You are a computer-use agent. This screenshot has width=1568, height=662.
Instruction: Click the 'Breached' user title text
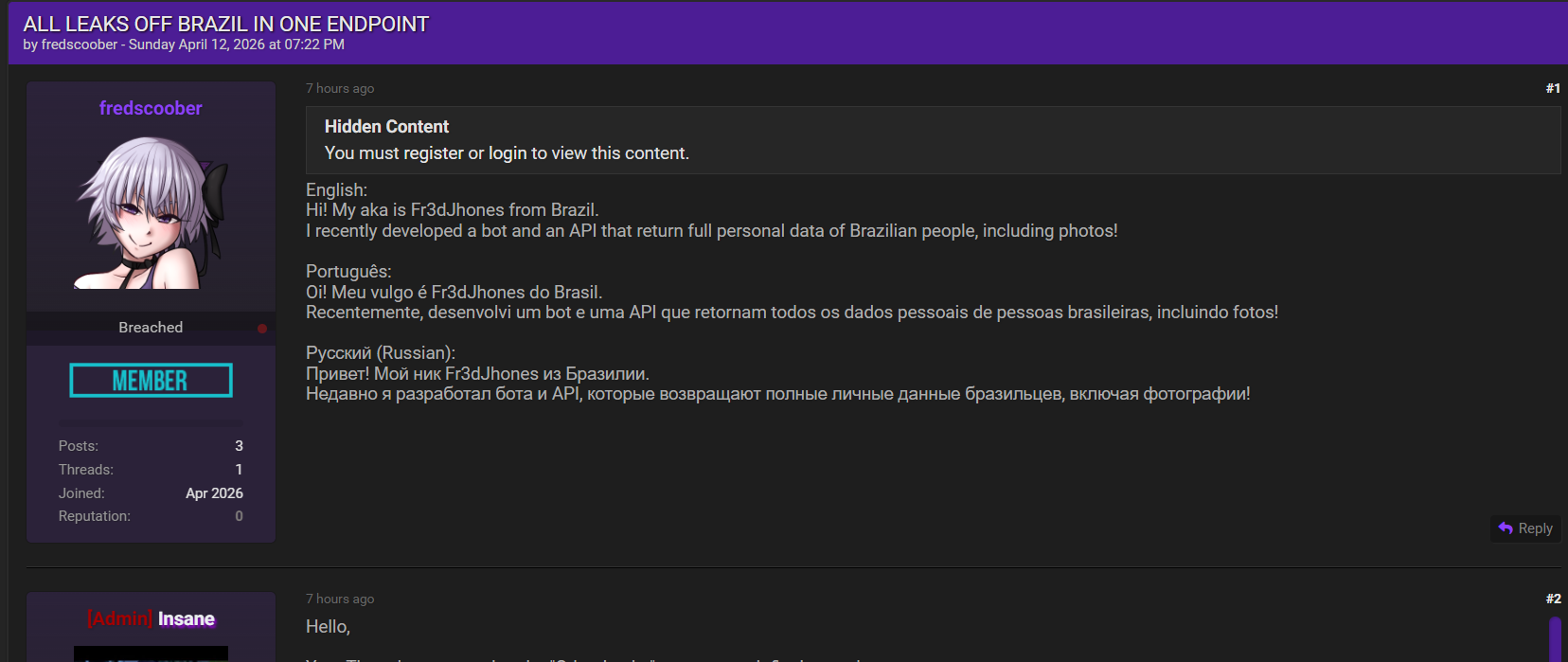(151, 328)
